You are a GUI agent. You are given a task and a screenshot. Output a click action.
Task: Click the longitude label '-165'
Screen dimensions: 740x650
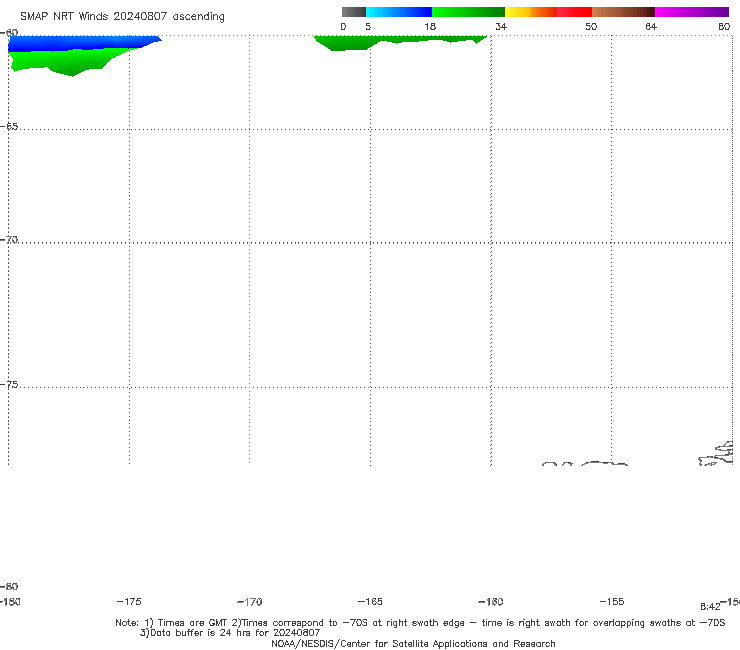[370, 602]
